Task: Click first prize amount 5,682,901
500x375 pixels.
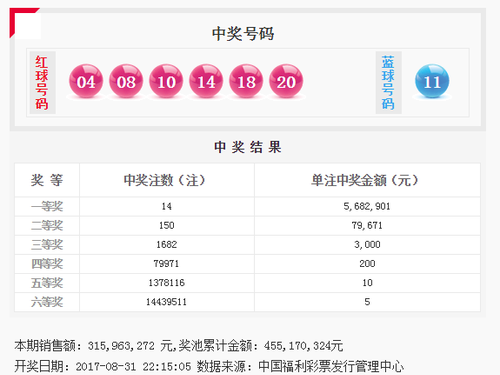Action: 367,206
